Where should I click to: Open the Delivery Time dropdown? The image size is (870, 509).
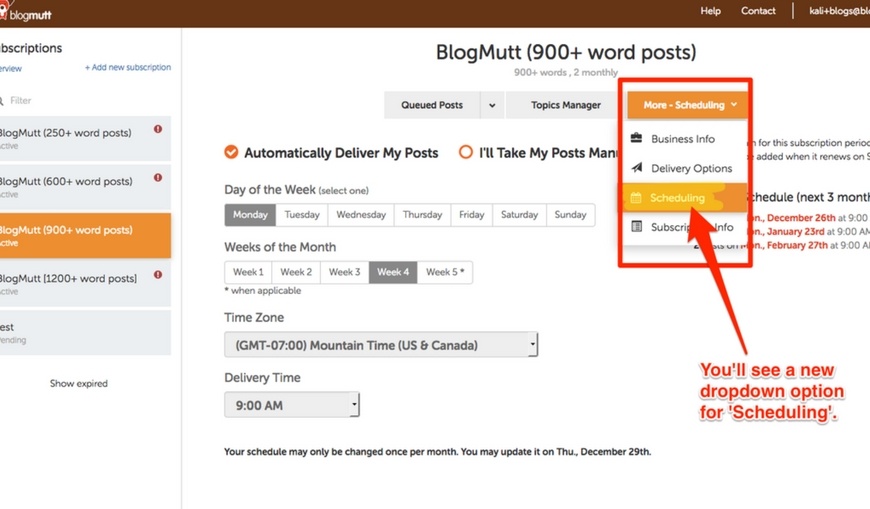(x=292, y=405)
